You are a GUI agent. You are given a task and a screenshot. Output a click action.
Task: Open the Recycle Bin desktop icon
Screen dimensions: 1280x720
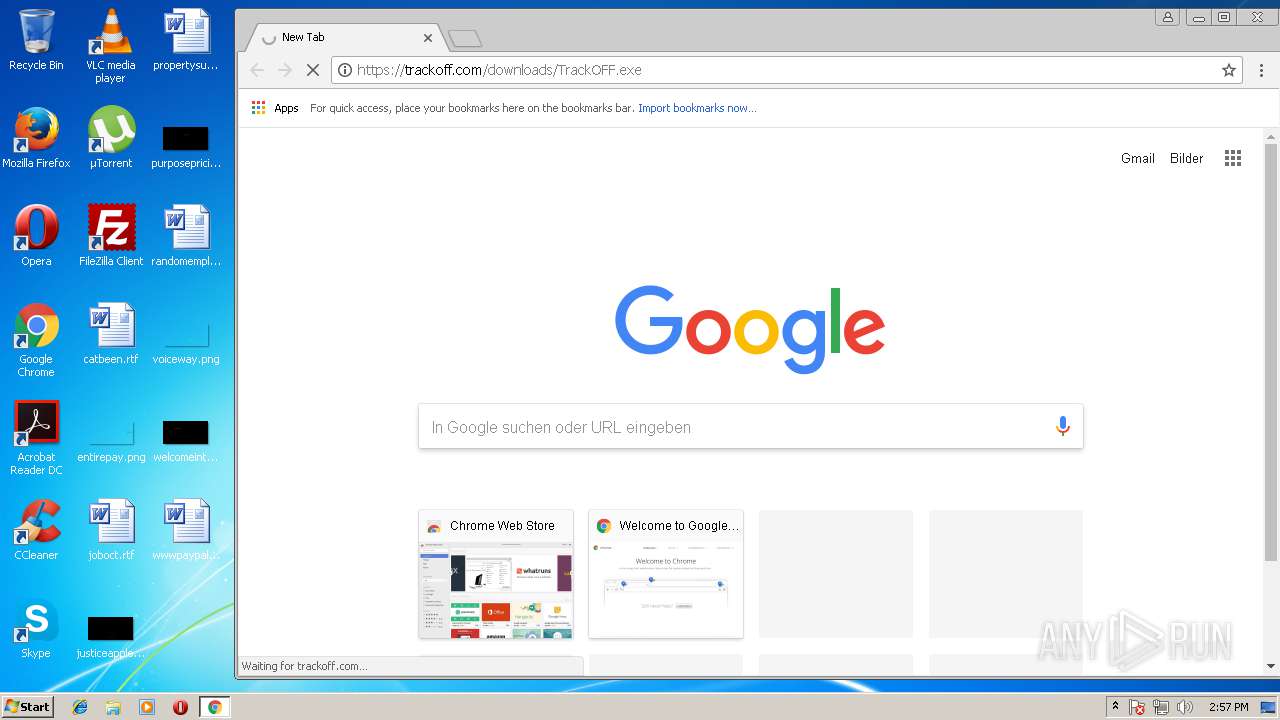pyautogui.click(x=36, y=40)
